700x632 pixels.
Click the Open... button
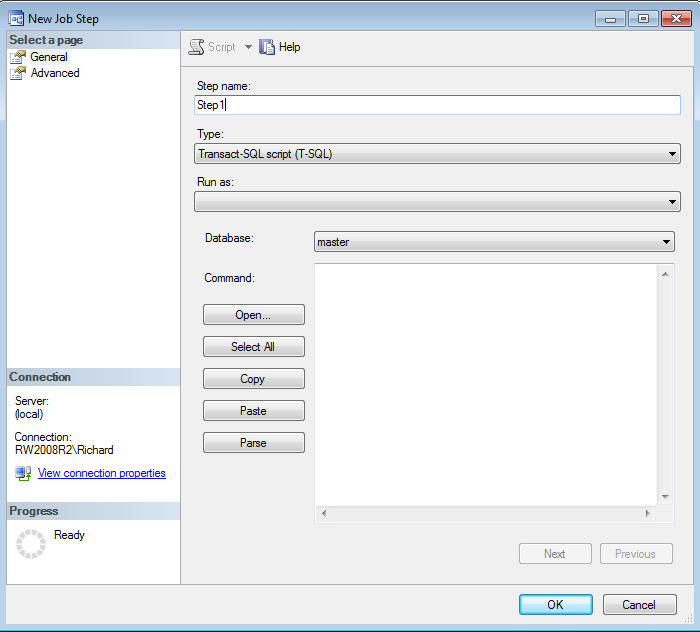254,315
